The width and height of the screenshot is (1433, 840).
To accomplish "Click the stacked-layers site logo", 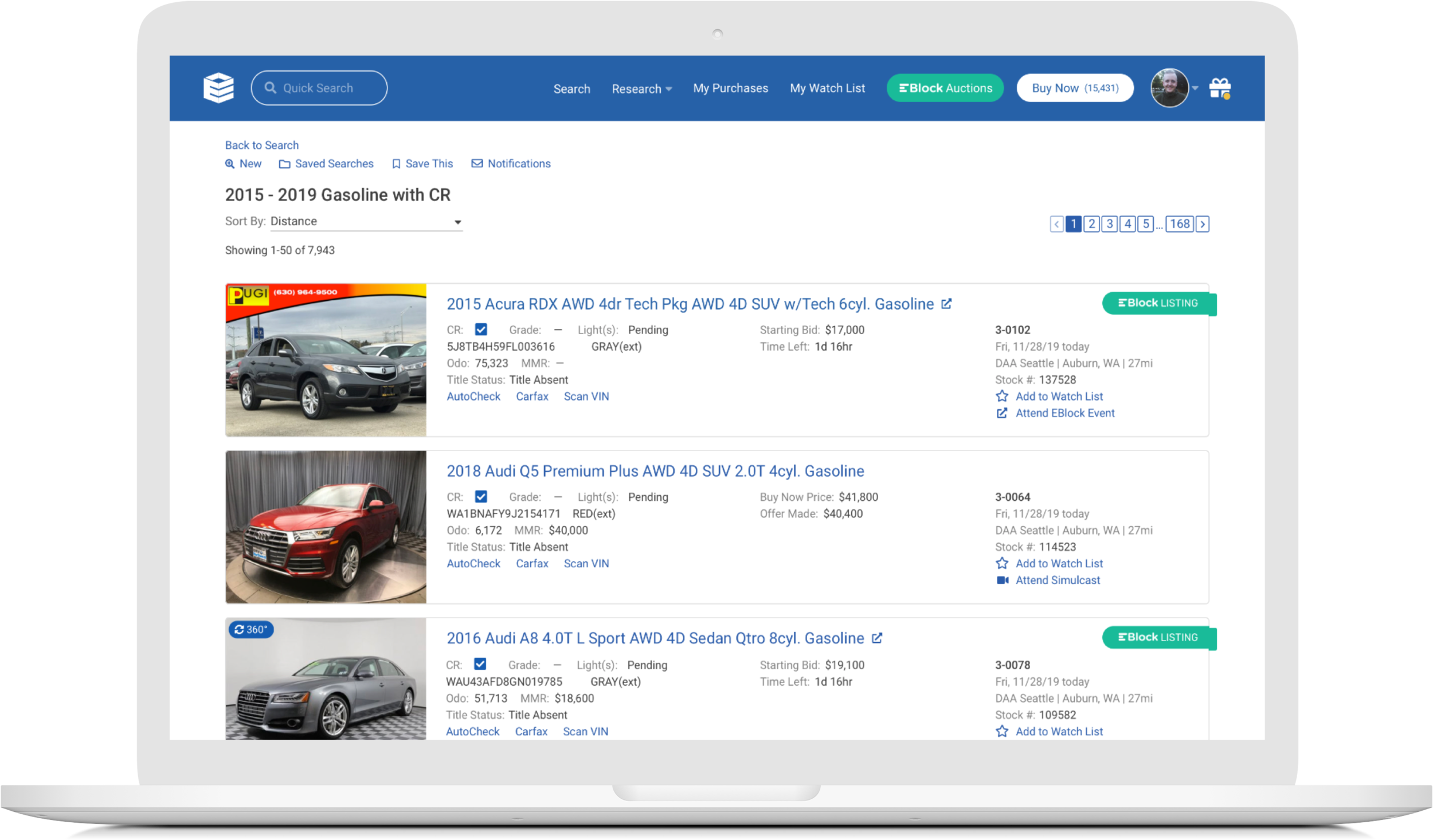I will tap(218, 88).
